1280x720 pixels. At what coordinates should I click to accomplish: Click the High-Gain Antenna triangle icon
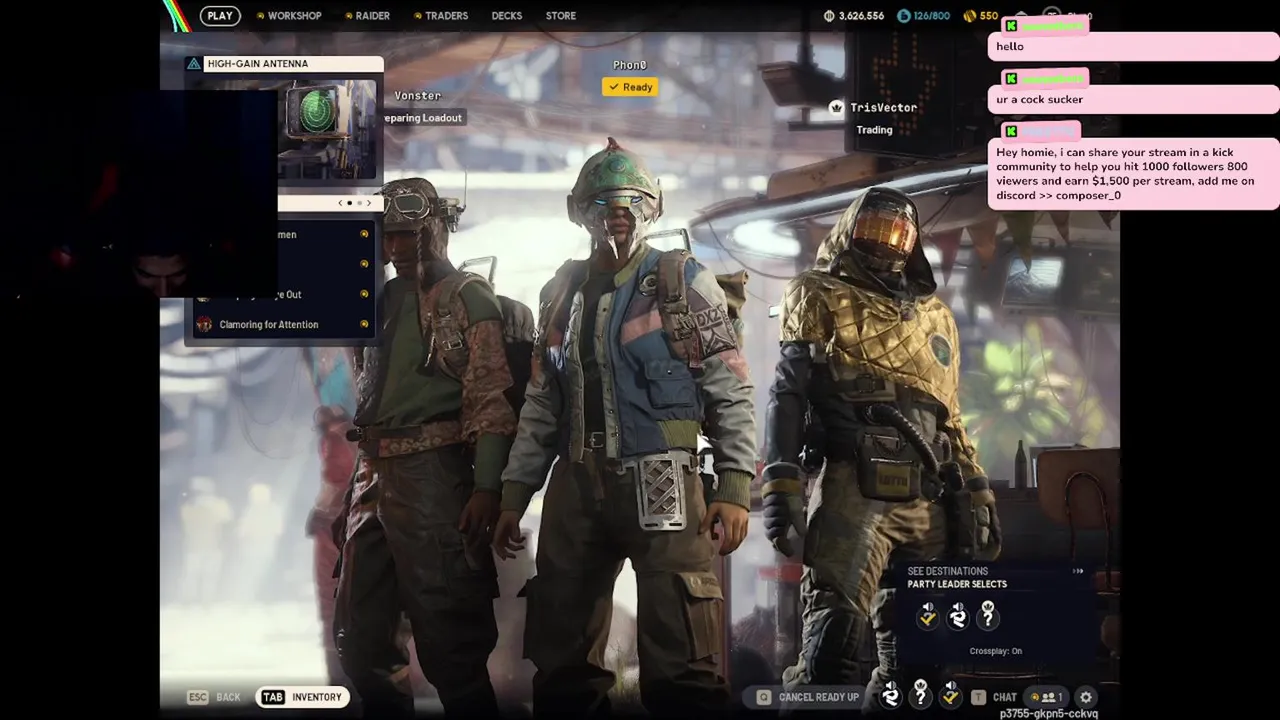[x=194, y=64]
